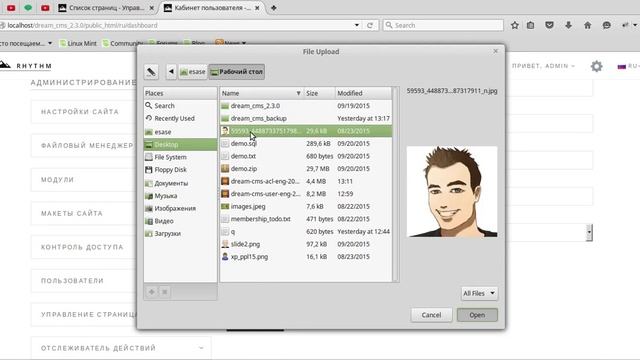Screen dimensions: 640x360
Task: Select the demo.zip file
Action: pos(306,169)
